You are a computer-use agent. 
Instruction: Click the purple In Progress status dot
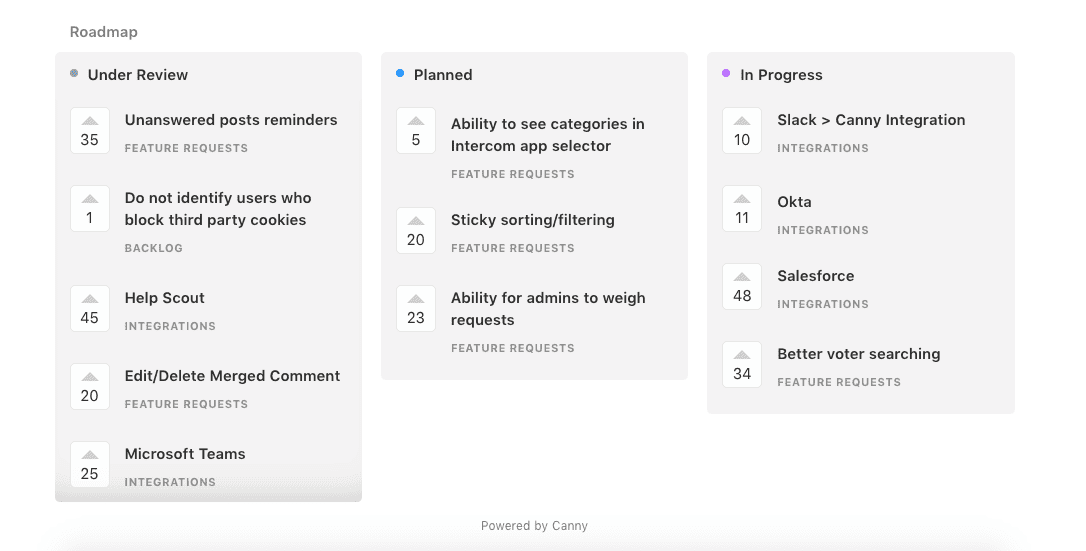click(x=726, y=73)
